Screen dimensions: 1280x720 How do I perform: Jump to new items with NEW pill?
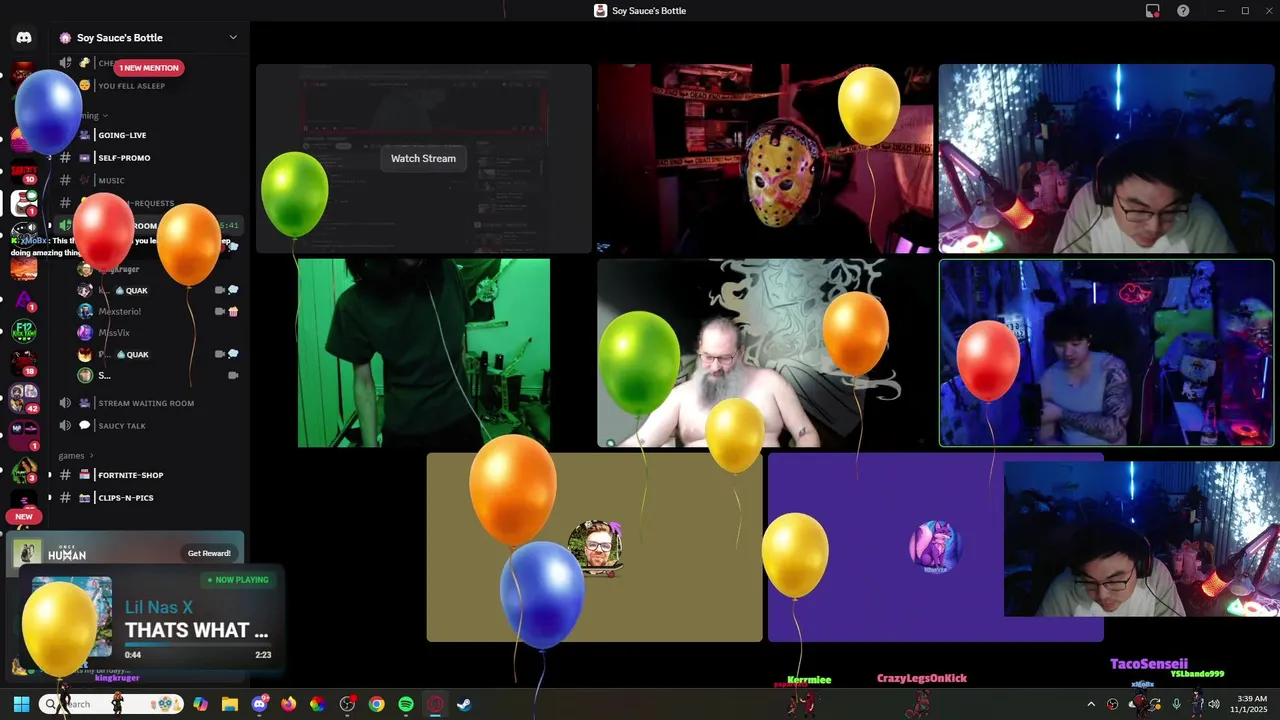click(24, 517)
